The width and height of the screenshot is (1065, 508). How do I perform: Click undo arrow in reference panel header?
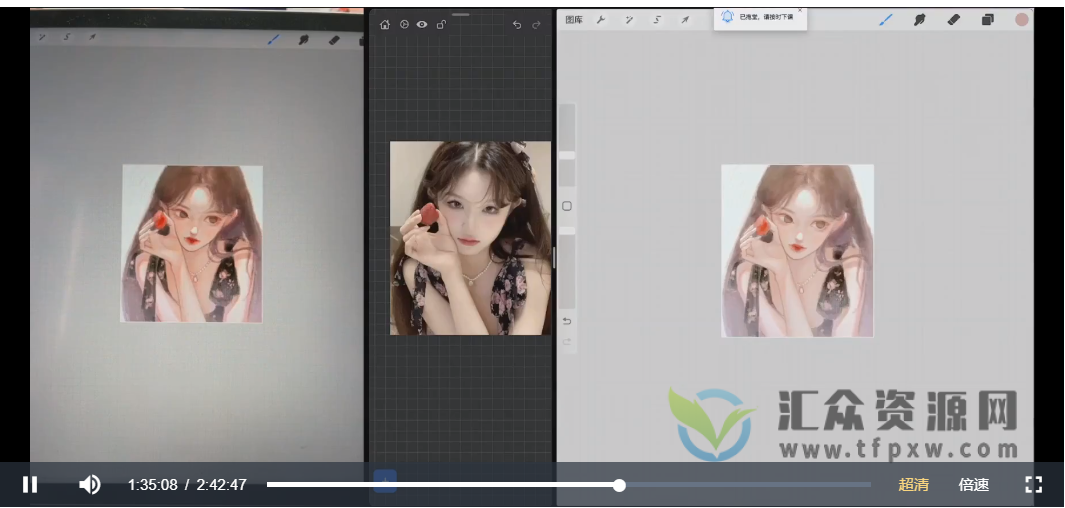click(516, 25)
